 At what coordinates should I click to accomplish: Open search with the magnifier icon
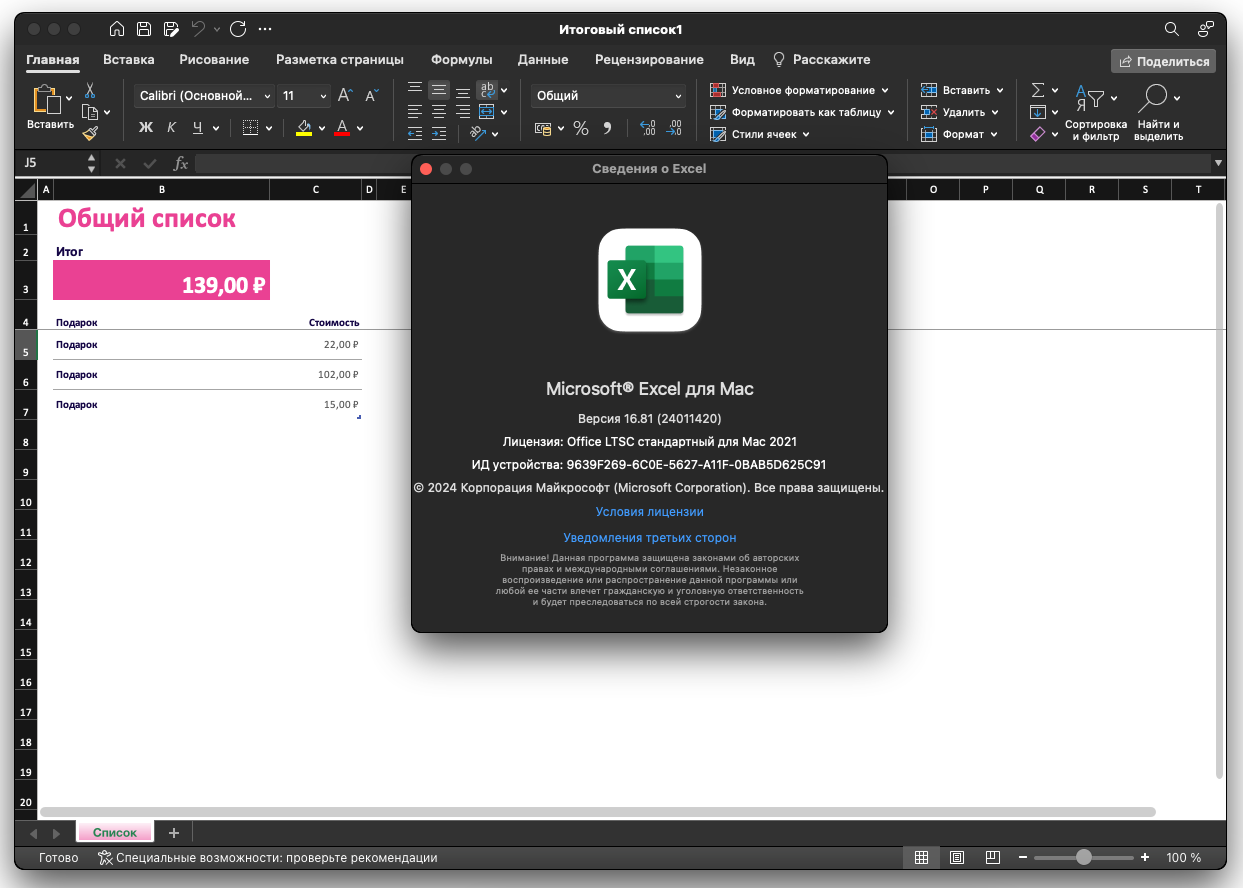coord(1172,29)
